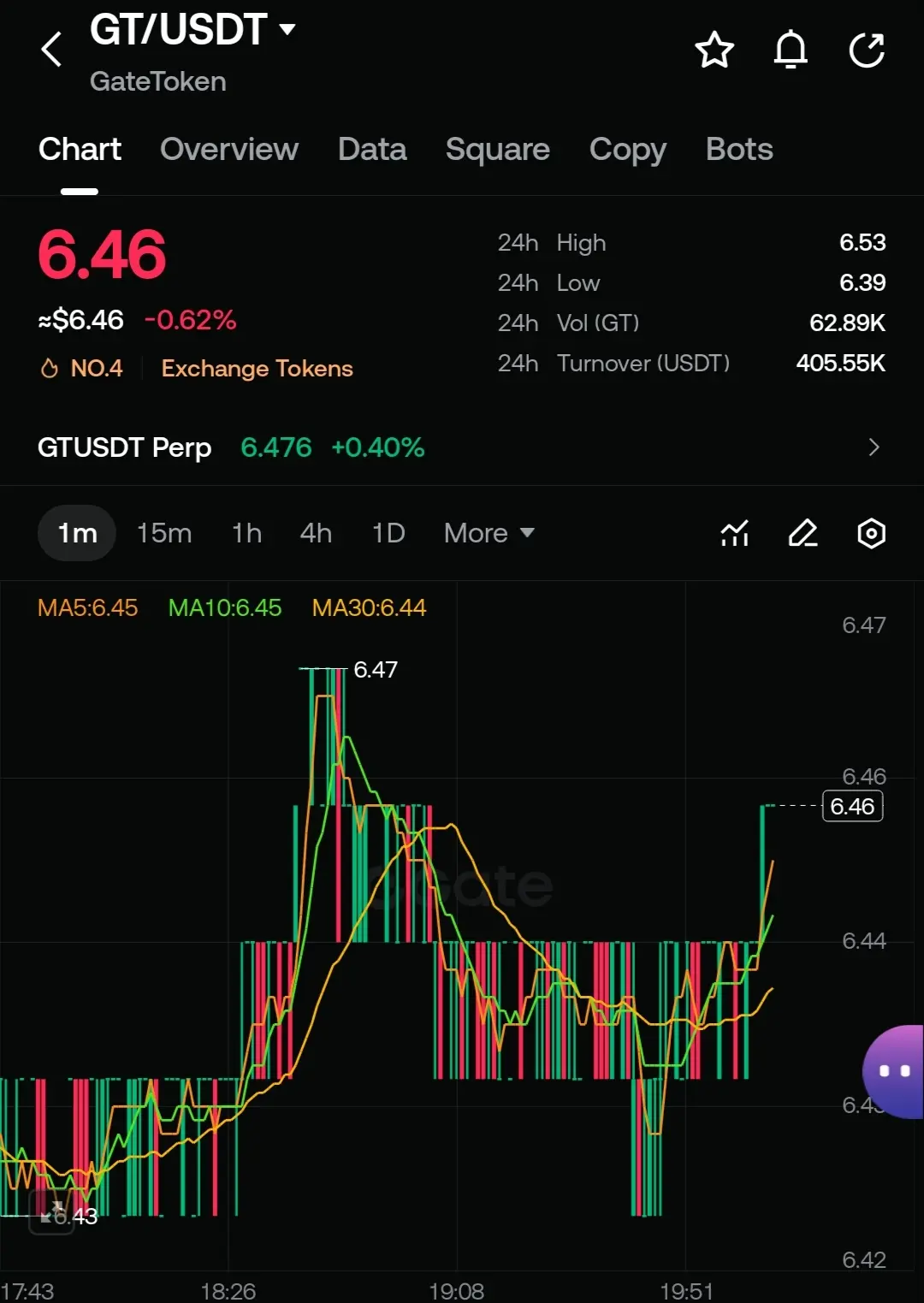Tap the NO.4 ranking label
The height and width of the screenshot is (1303, 924).
click(97, 369)
